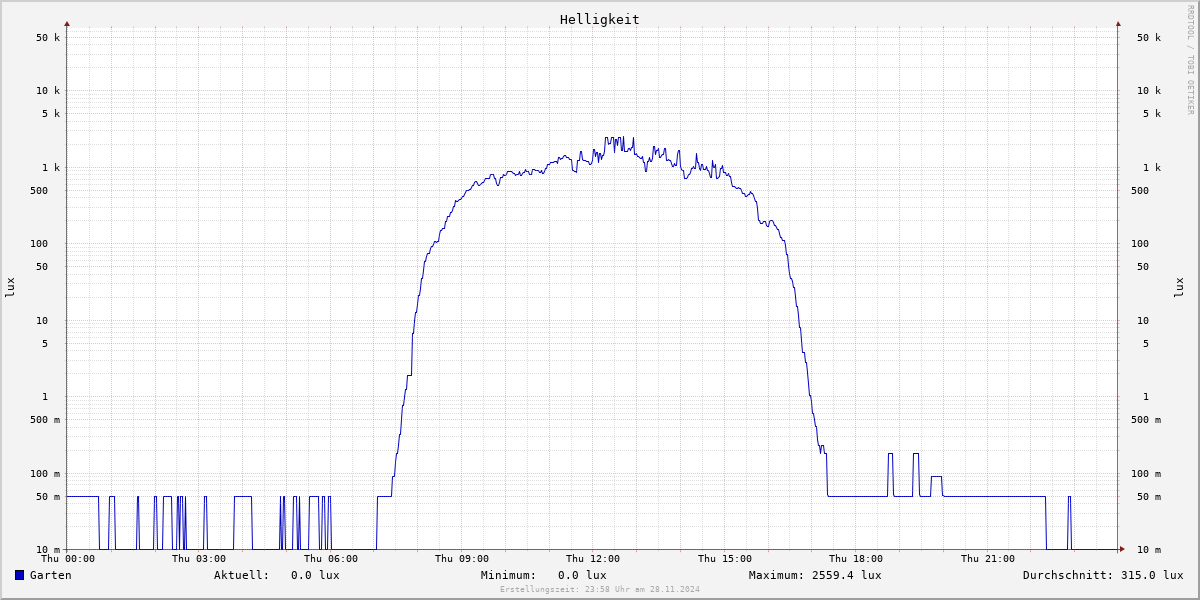Image resolution: width=1200 pixels, height=600 pixels.
Task: Select the 'Thu 21:00' time axis label
Action: tap(988, 559)
